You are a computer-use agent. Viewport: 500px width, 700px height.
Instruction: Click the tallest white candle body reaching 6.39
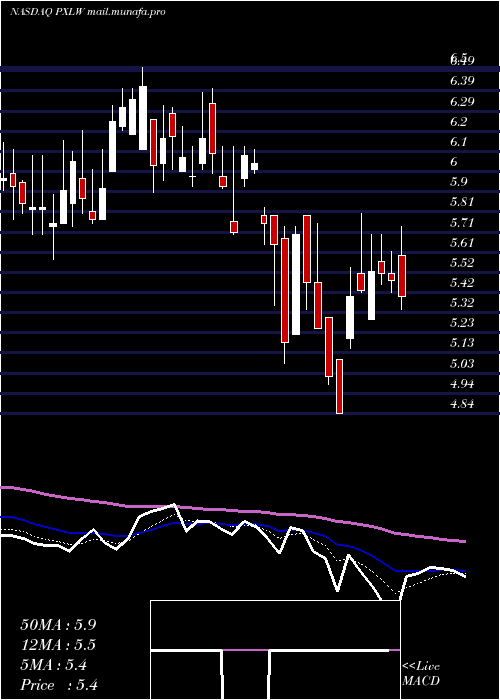pos(143,118)
